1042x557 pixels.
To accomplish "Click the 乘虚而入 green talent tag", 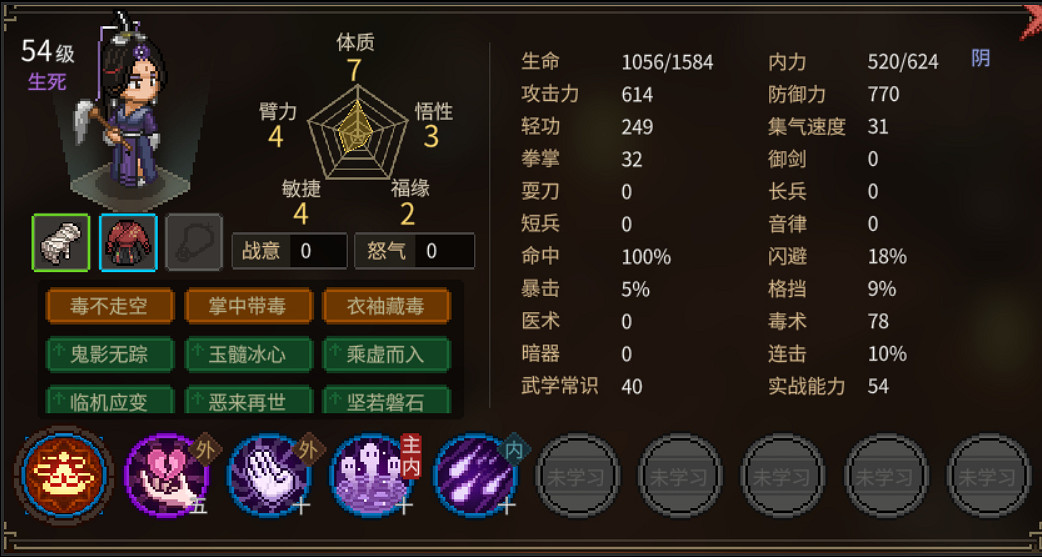I will pos(386,354).
